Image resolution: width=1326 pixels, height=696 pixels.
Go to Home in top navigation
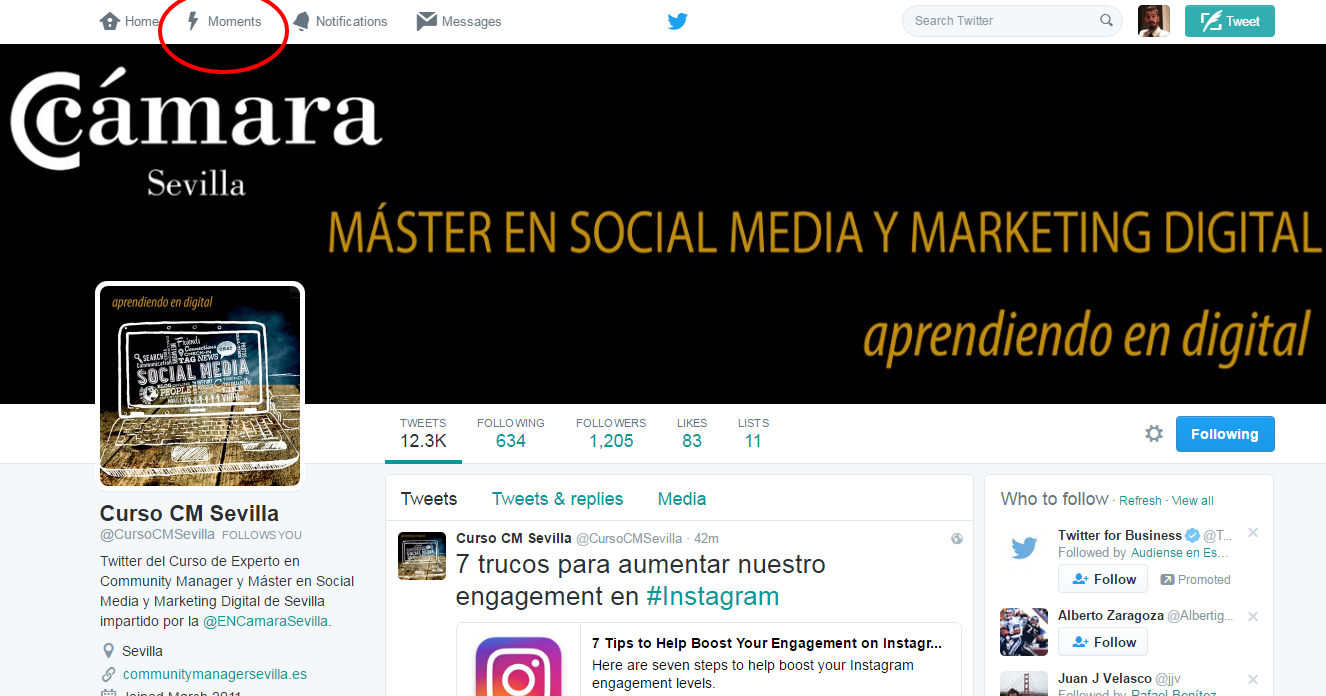click(129, 21)
